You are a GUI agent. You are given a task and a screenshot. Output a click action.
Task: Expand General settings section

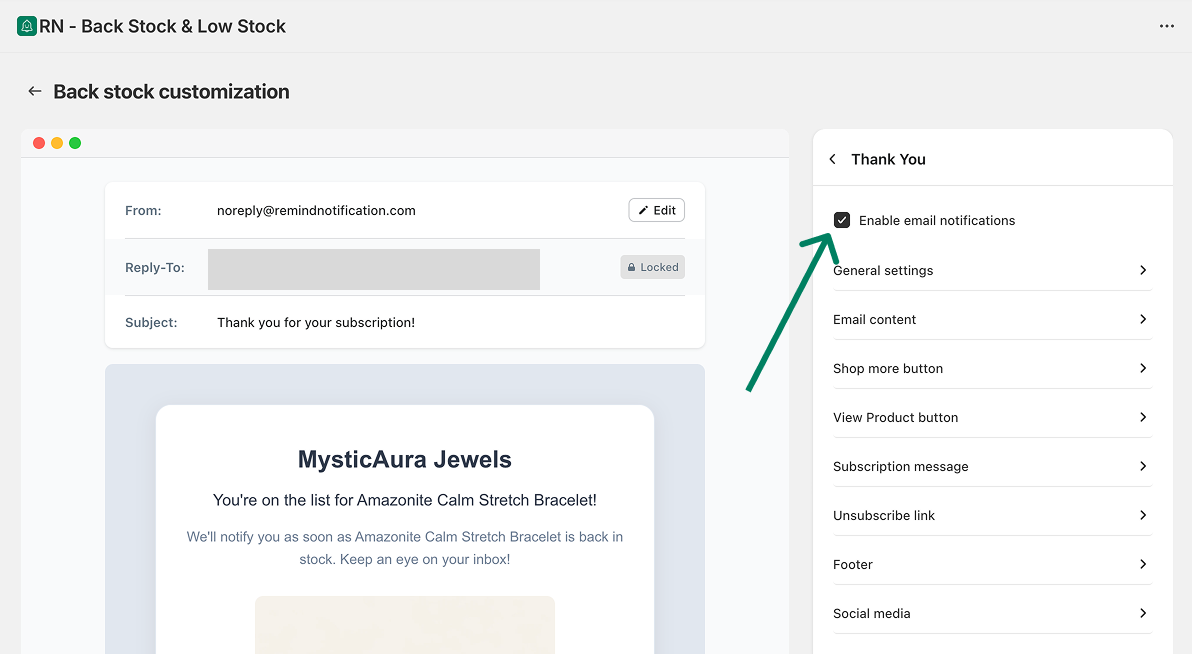(x=991, y=270)
